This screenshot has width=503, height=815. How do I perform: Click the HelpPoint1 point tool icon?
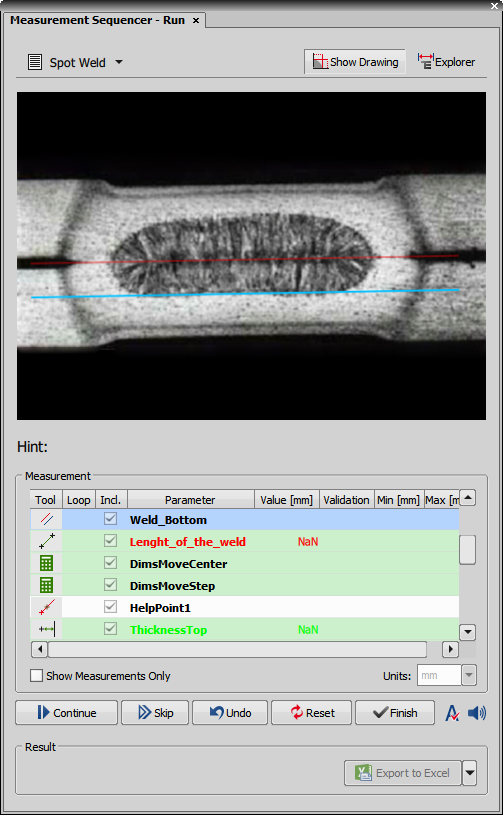[46, 607]
